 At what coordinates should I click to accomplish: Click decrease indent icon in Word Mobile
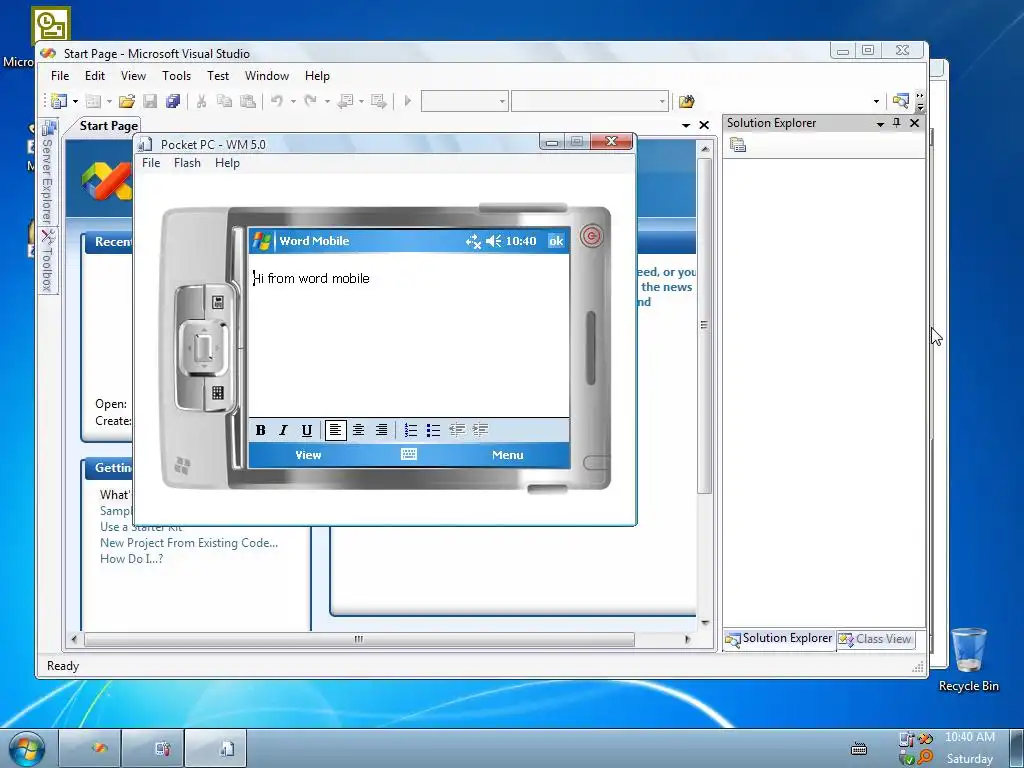(457, 430)
